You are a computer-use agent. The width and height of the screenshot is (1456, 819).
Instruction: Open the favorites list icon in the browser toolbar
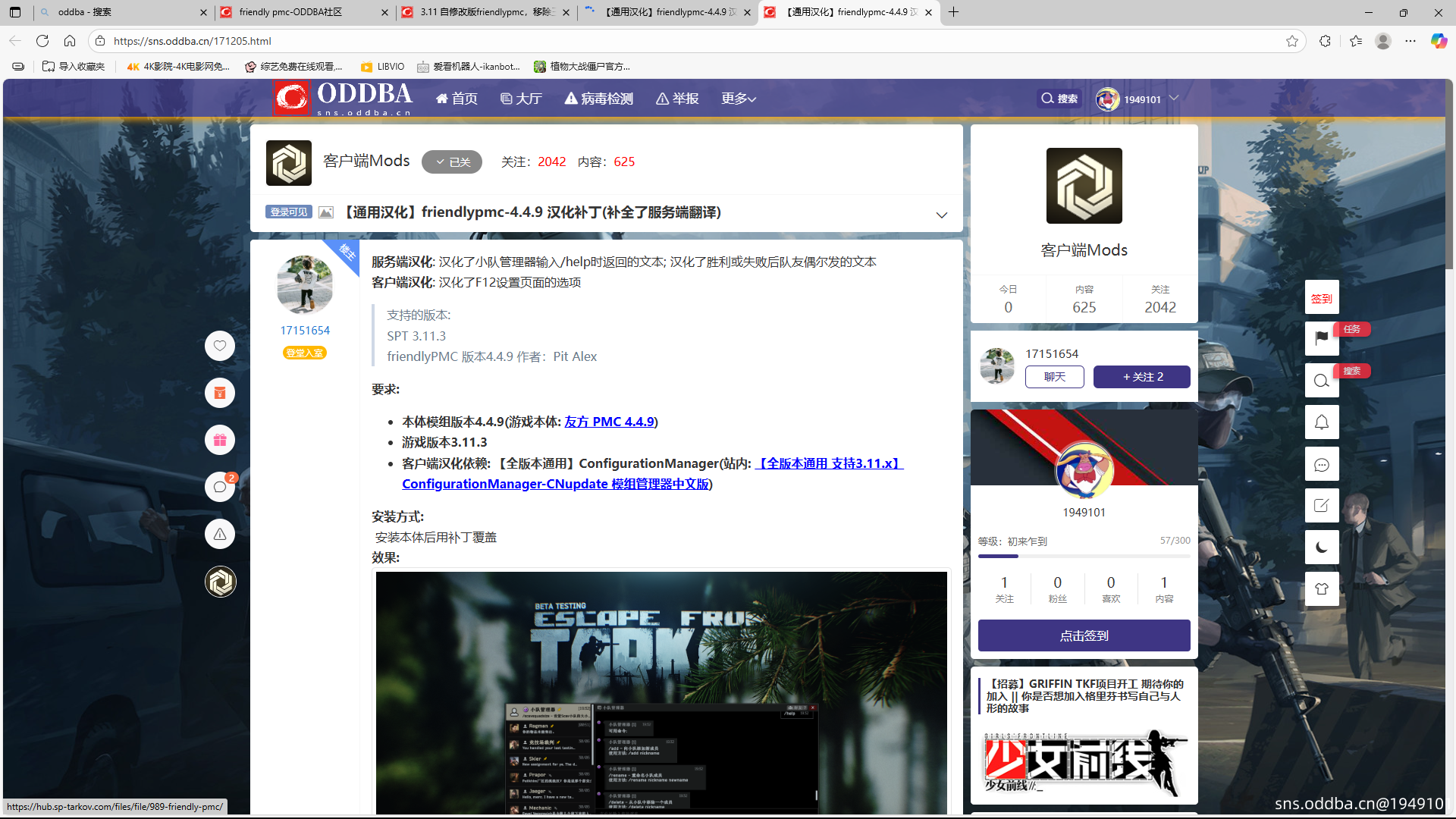[1356, 41]
